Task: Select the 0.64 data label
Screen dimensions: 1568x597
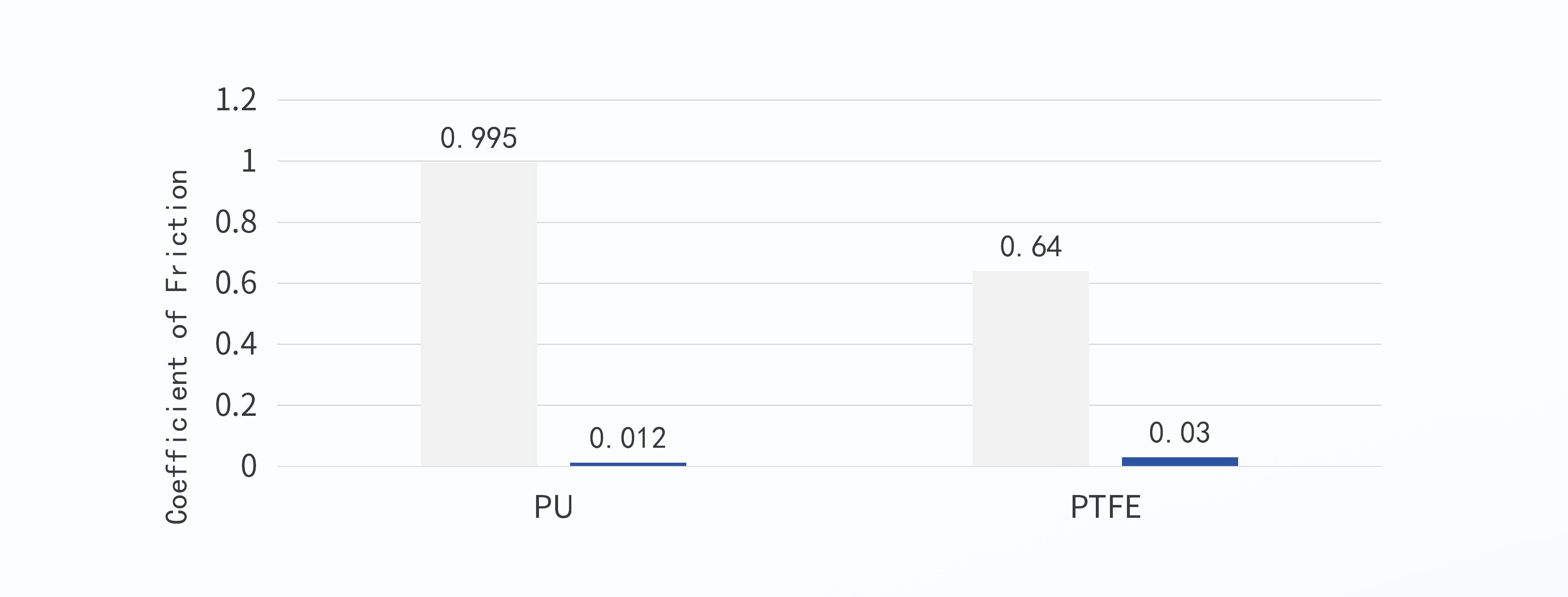Action: pos(1031,247)
